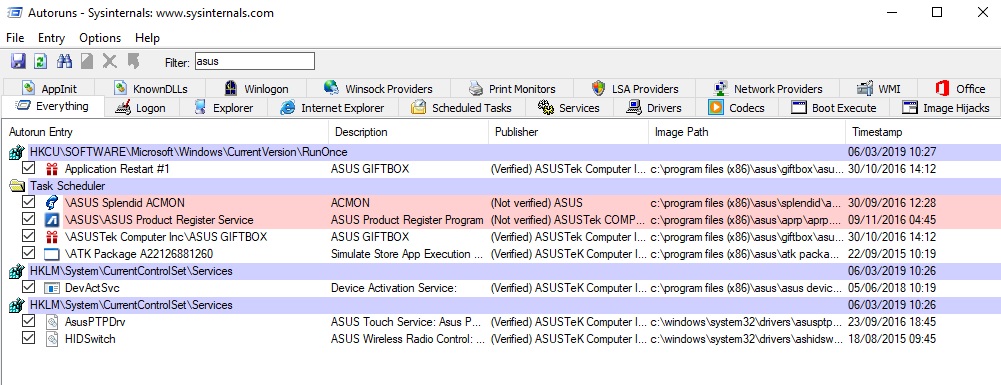The width and height of the screenshot is (1001, 385).
Task: Click the Find binoculars icon
Action: tap(64, 61)
